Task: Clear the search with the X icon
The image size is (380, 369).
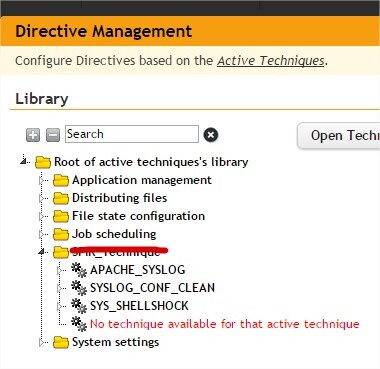Action: [211, 135]
